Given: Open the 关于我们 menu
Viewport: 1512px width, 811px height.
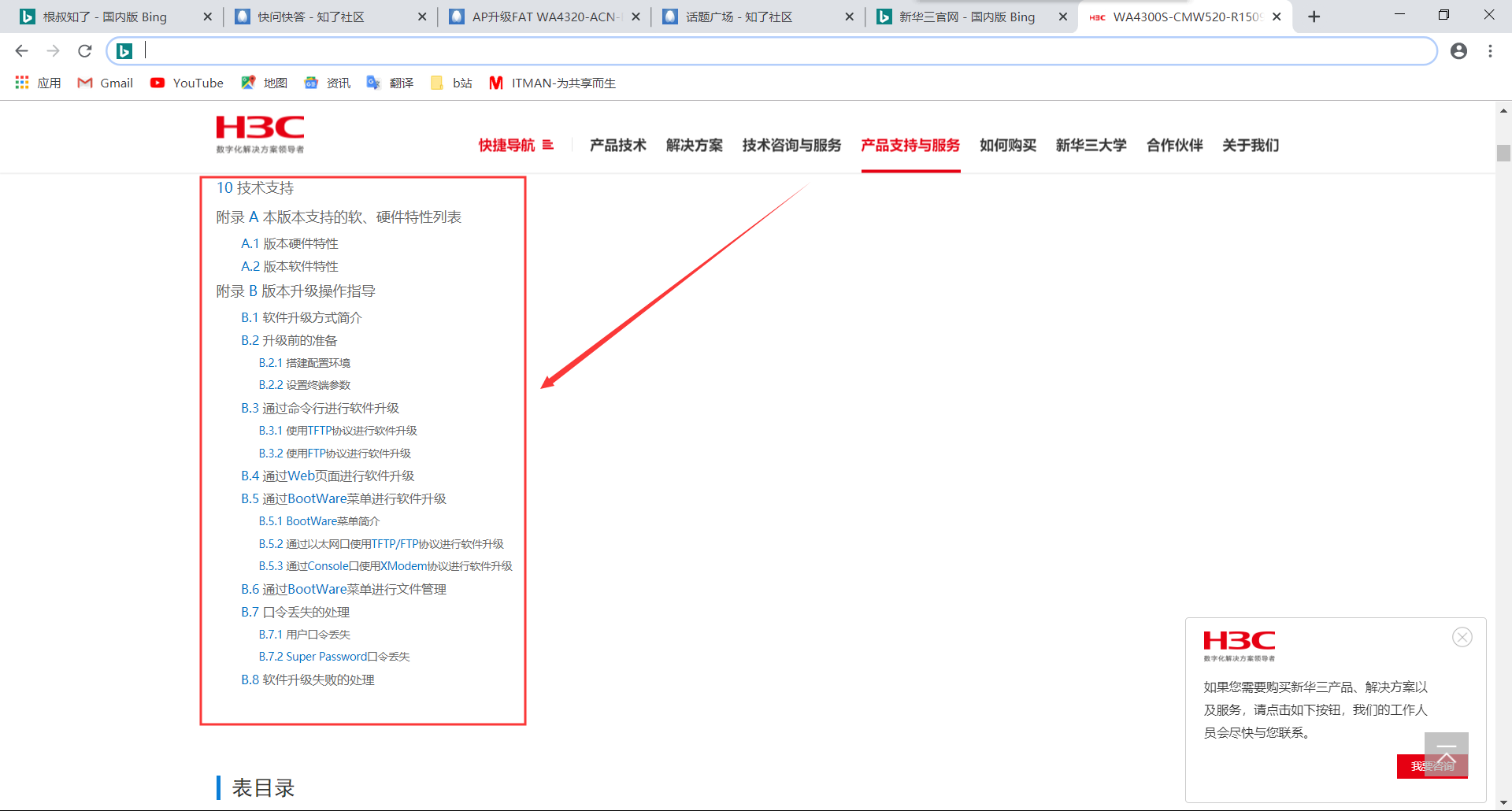Looking at the screenshot, I should 1251,145.
